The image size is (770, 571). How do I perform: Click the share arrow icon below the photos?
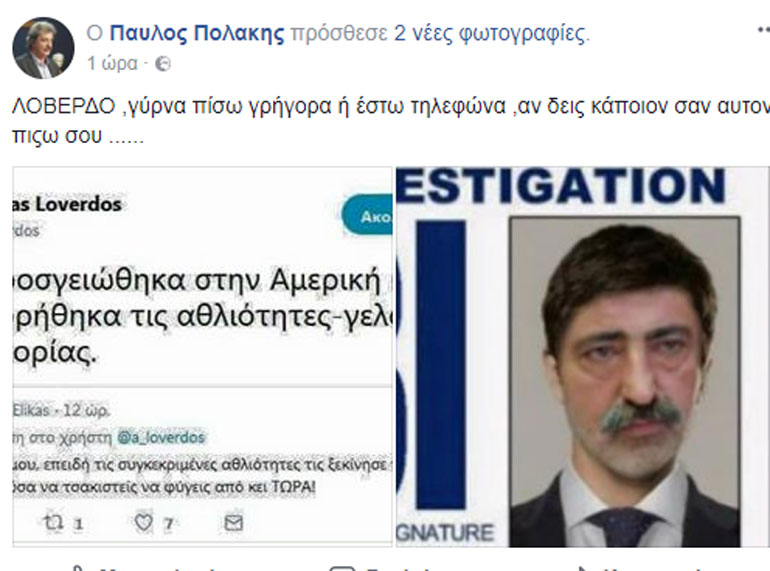click(x=584, y=569)
